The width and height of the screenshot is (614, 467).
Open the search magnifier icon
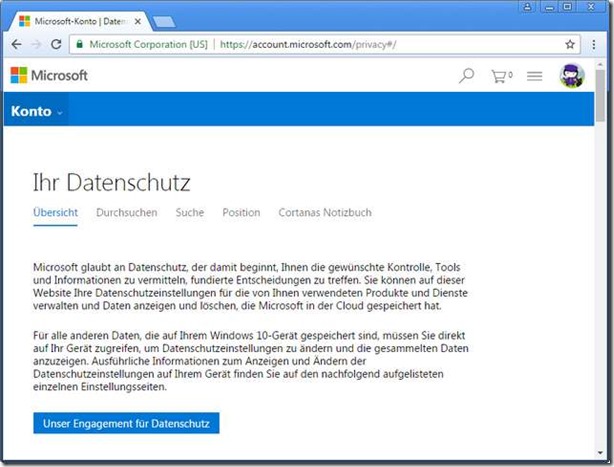pos(466,76)
